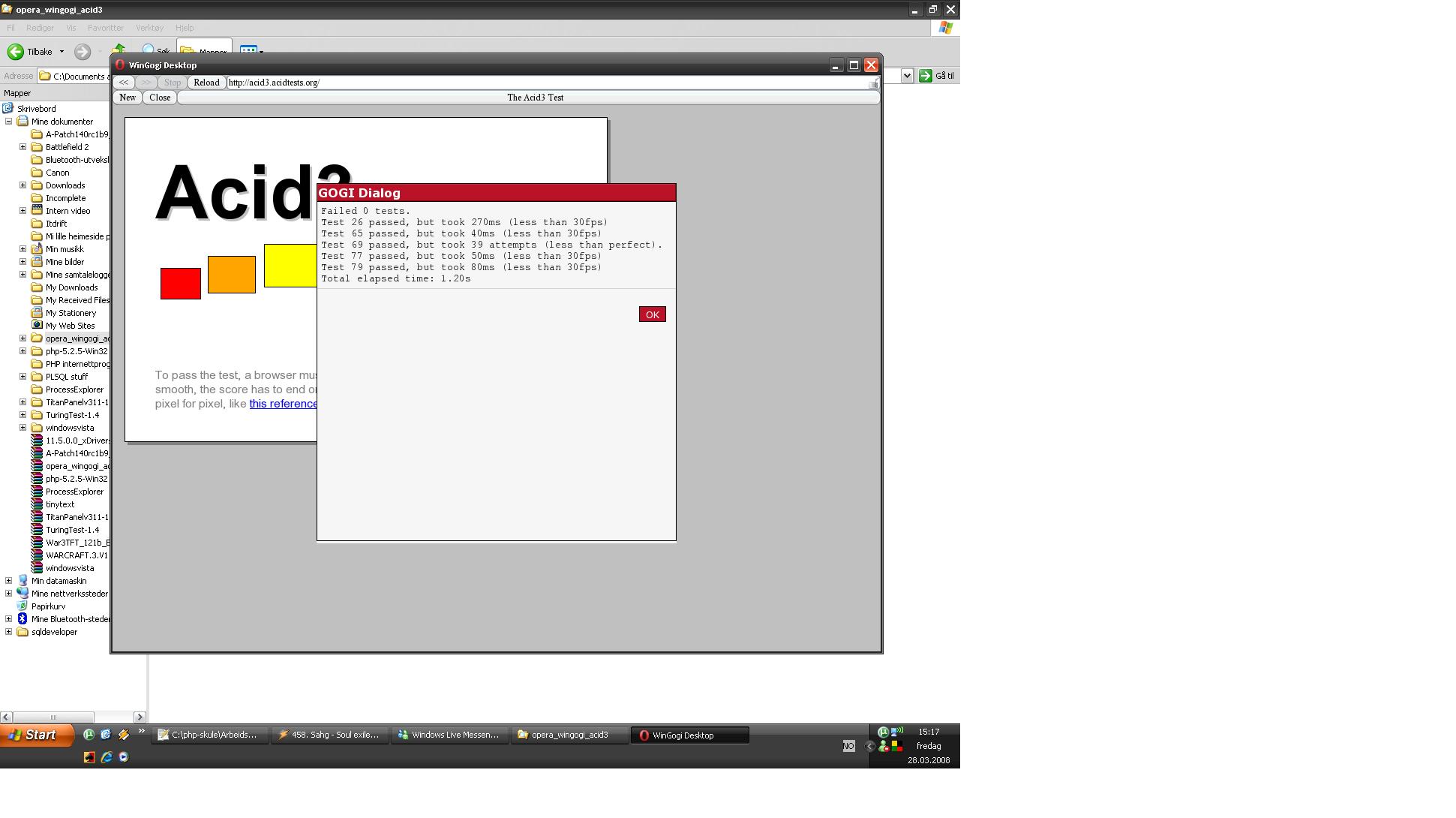The image size is (1456, 818).
Task: Open the Favoritter menu in Explorer
Action: point(106,28)
